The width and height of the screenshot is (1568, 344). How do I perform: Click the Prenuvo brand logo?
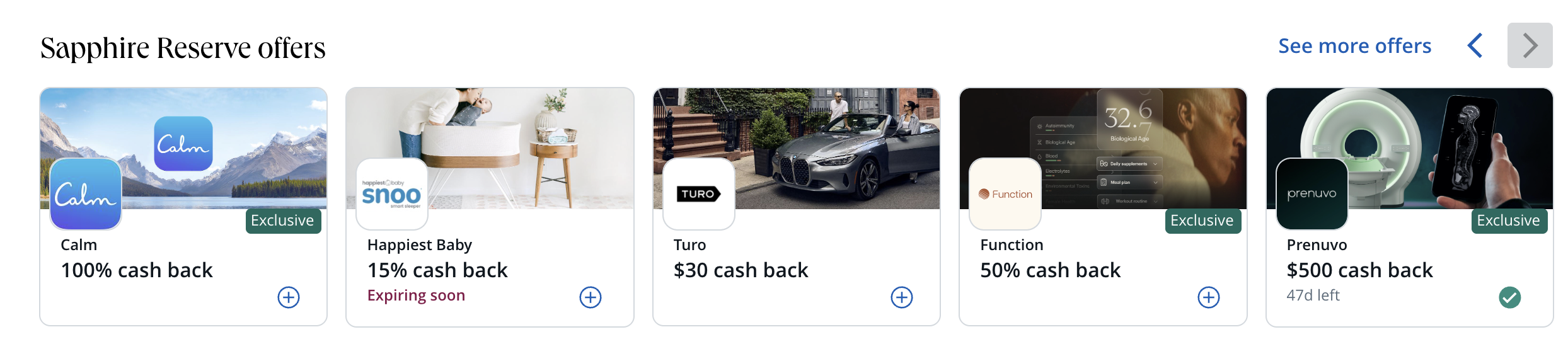pos(1312,194)
